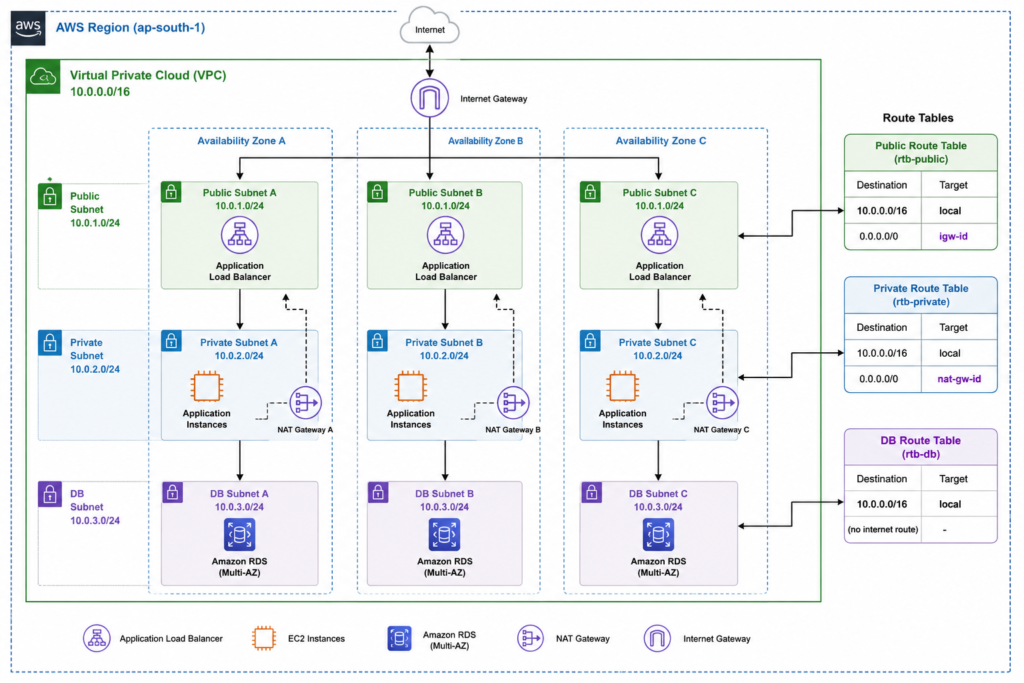Click "Amazon RDS (Multi-AZ)" text in DB Subnet A
Screen dimensions: 1024x683
pyautogui.click(x=239, y=567)
